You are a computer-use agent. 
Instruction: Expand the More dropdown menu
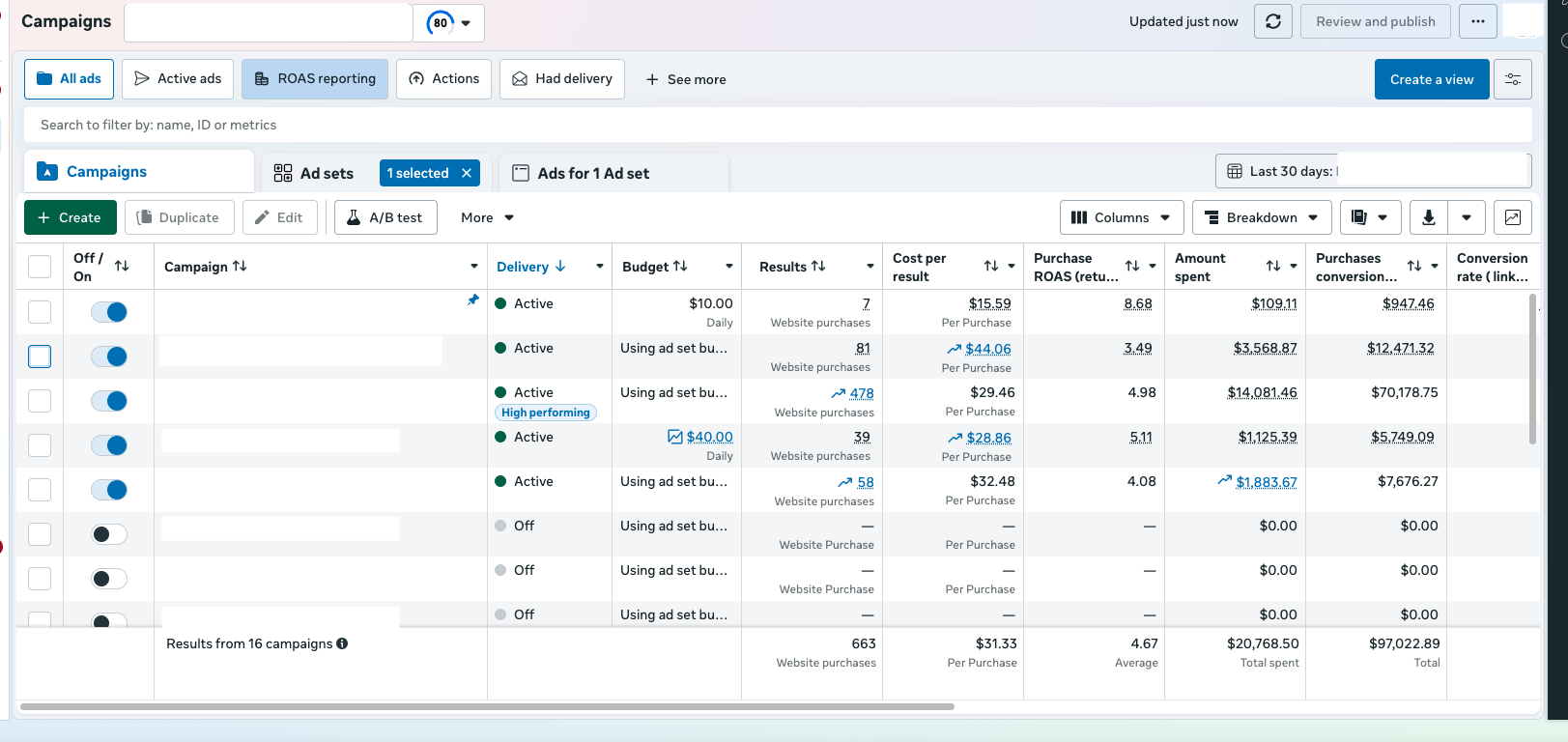click(x=488, y=217)
